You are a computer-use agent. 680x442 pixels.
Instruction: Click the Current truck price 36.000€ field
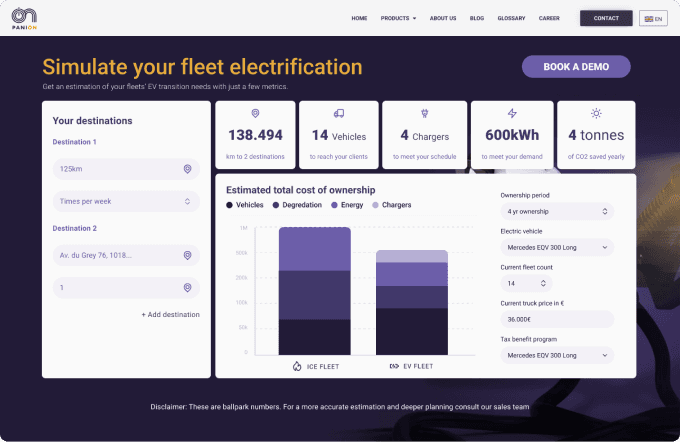(557, 319)
